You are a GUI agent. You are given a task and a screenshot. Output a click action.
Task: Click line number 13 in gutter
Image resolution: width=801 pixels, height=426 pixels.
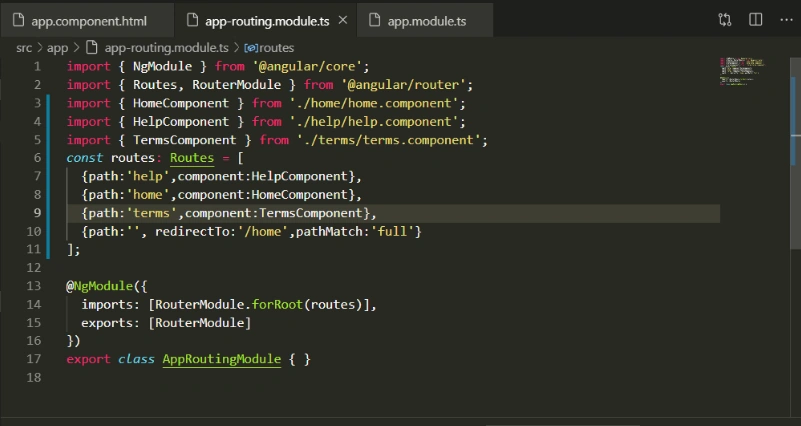34,286
